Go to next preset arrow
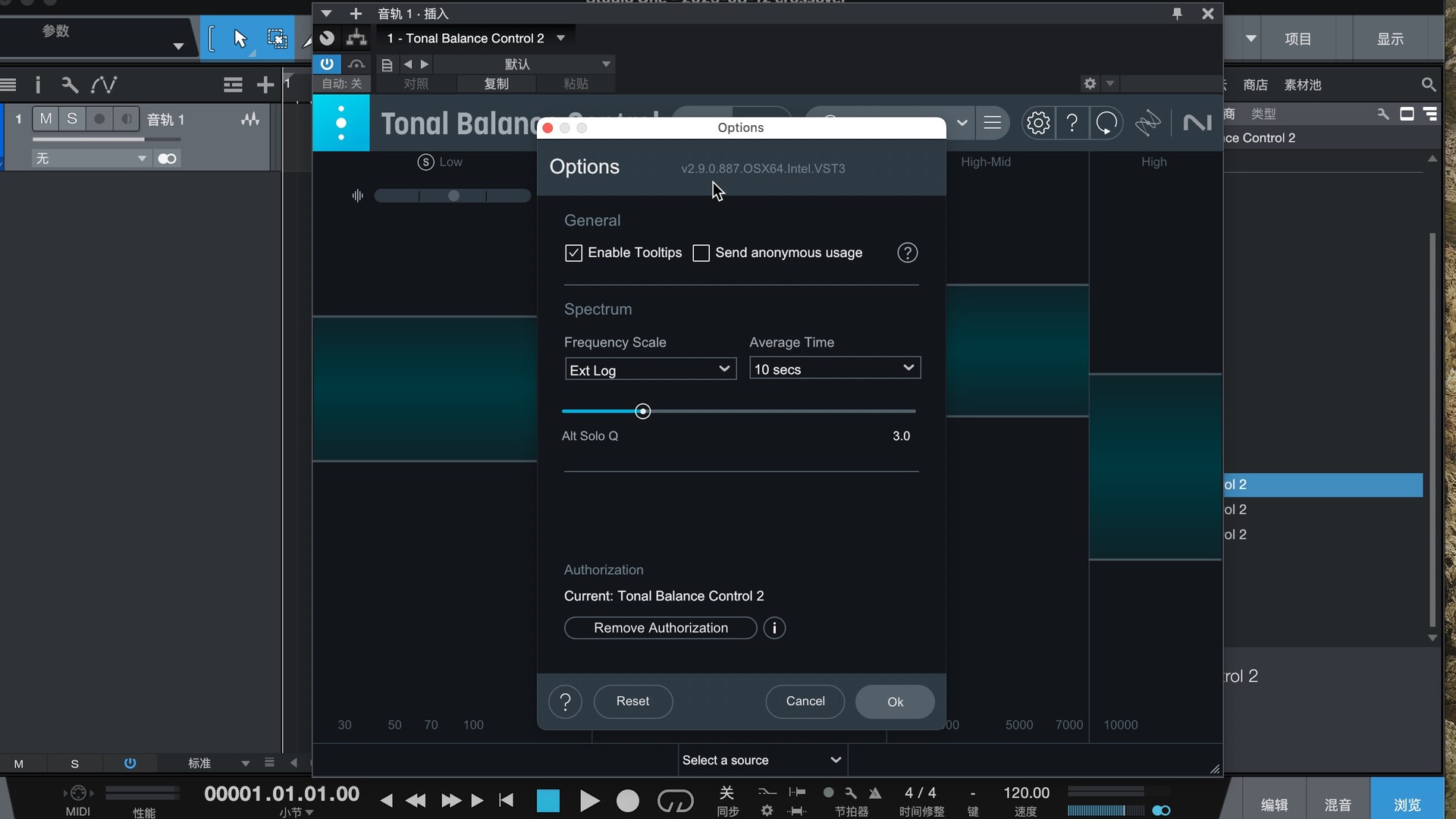 click(425, 64)
